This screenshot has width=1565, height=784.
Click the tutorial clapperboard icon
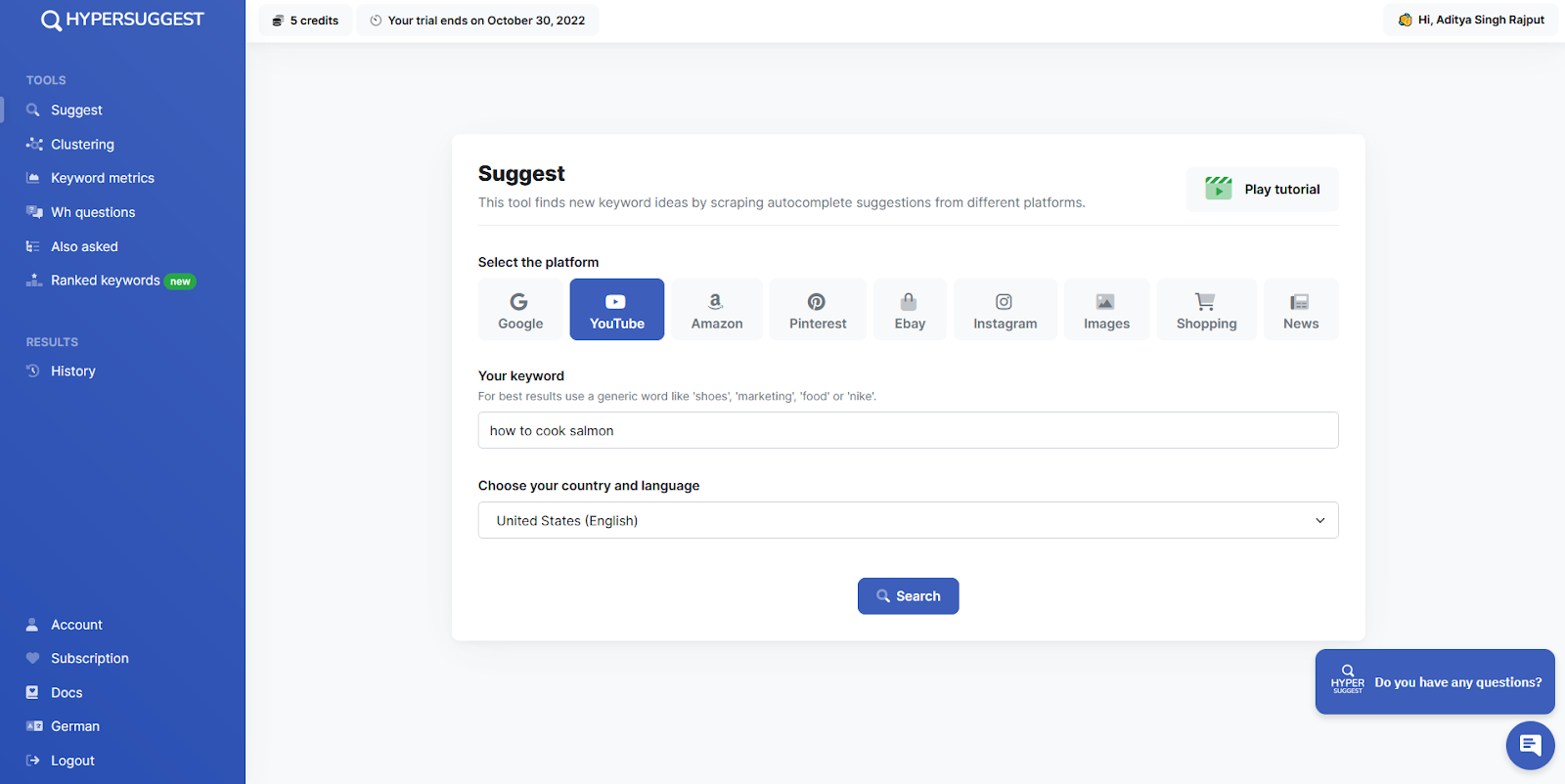point(1219,188)
